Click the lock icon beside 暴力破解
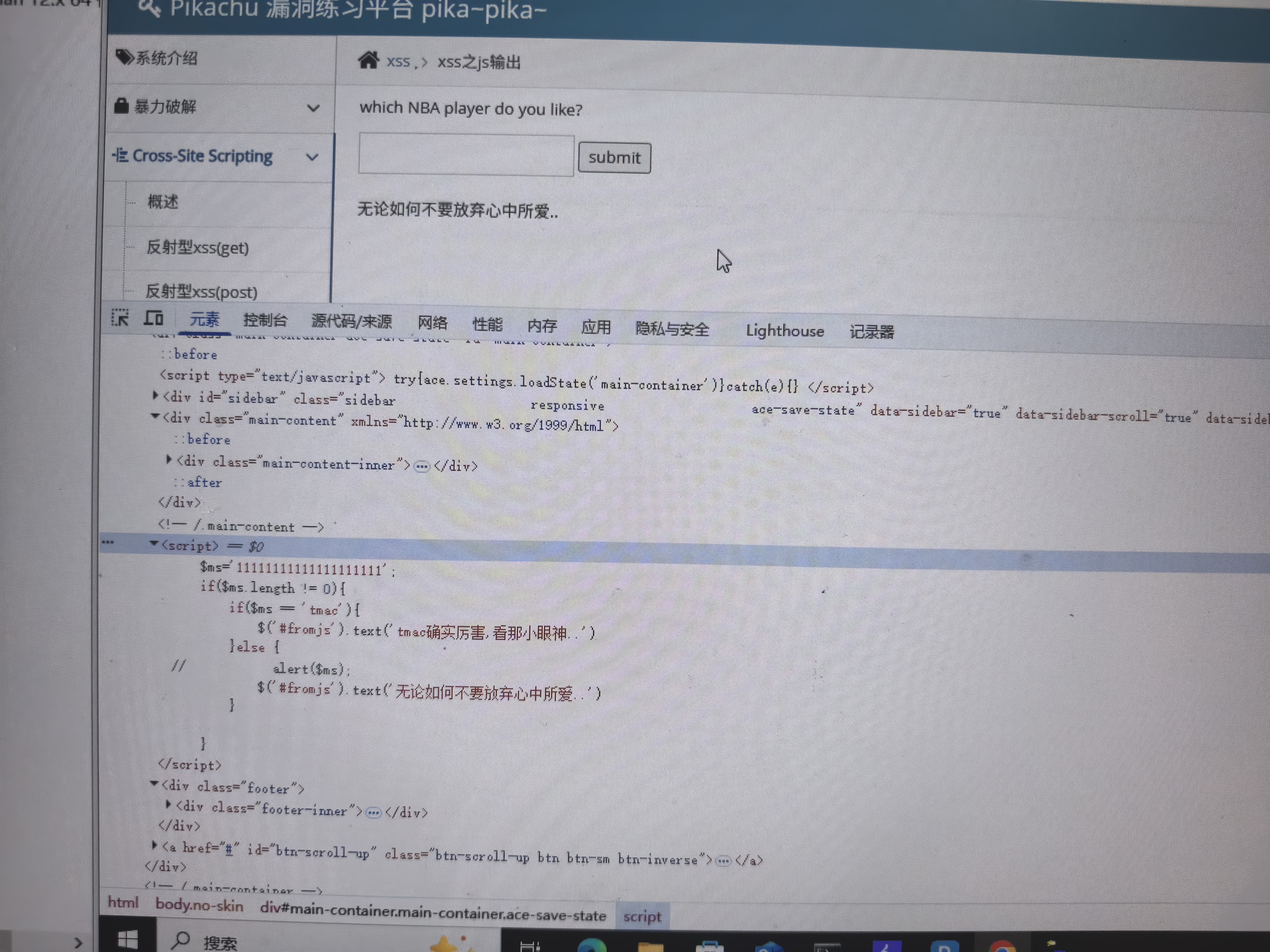Screen dimensions: 1270x952 (121, 106)
